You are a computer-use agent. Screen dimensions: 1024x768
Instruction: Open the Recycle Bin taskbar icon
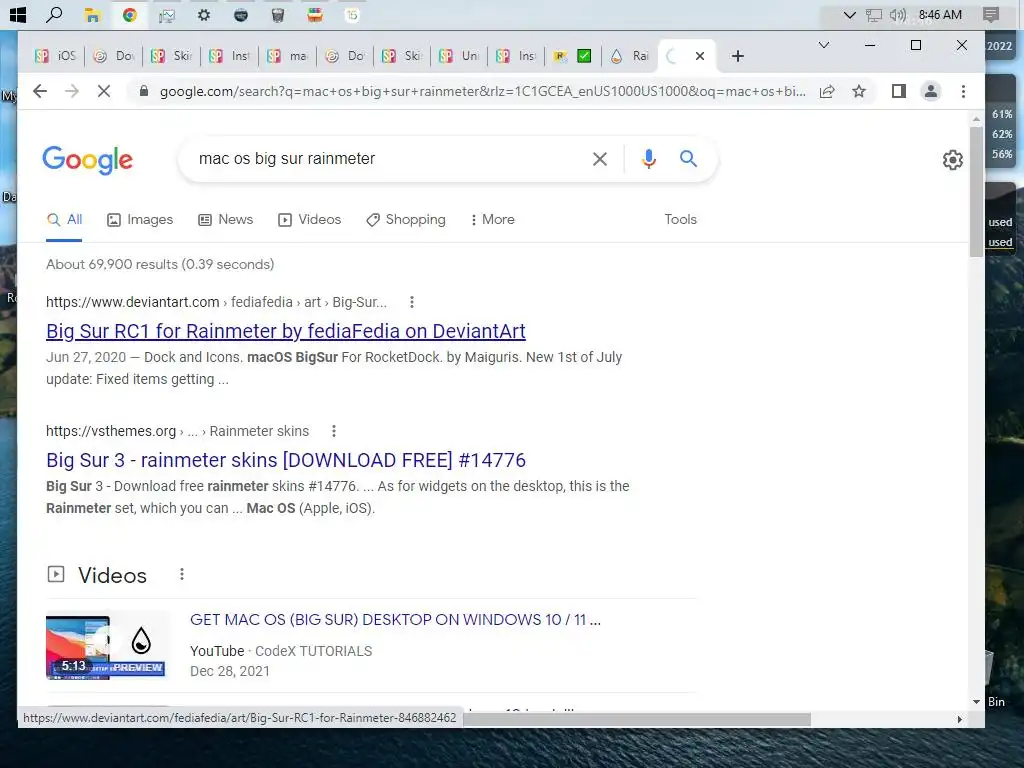coord(278,15)
